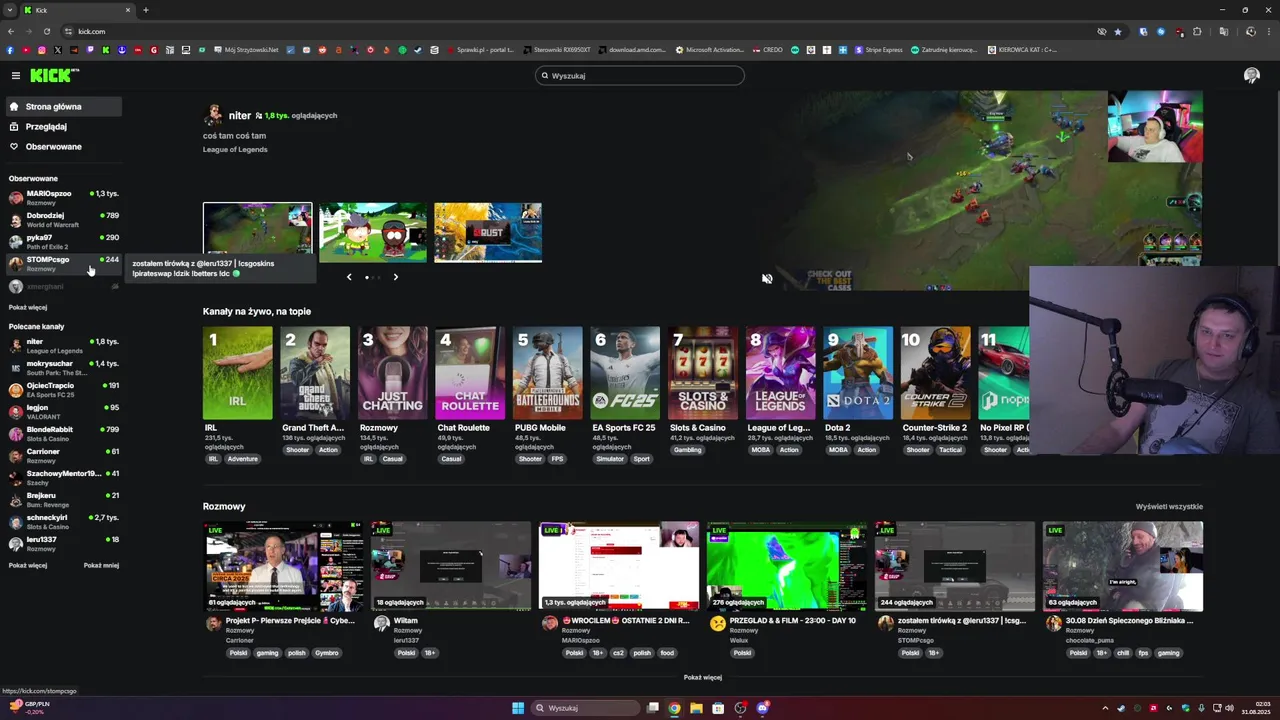Show previous featured stream carousel arrow
Viewport: 1280px width, 720px height.
point(349,277)
